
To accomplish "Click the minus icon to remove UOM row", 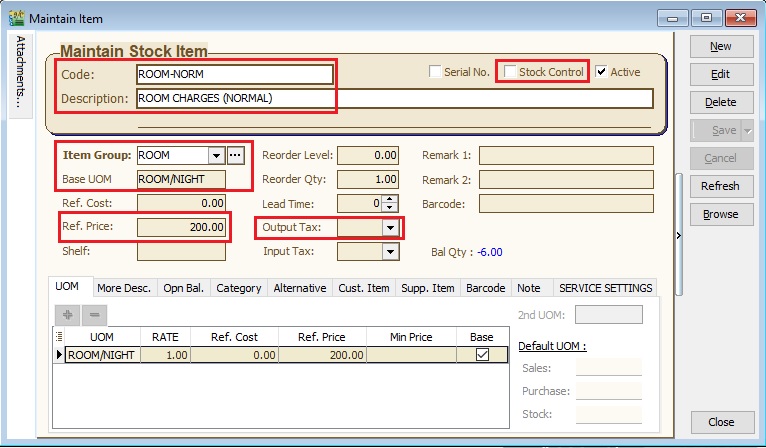I will pyautogui.click(x=94, y=314).
